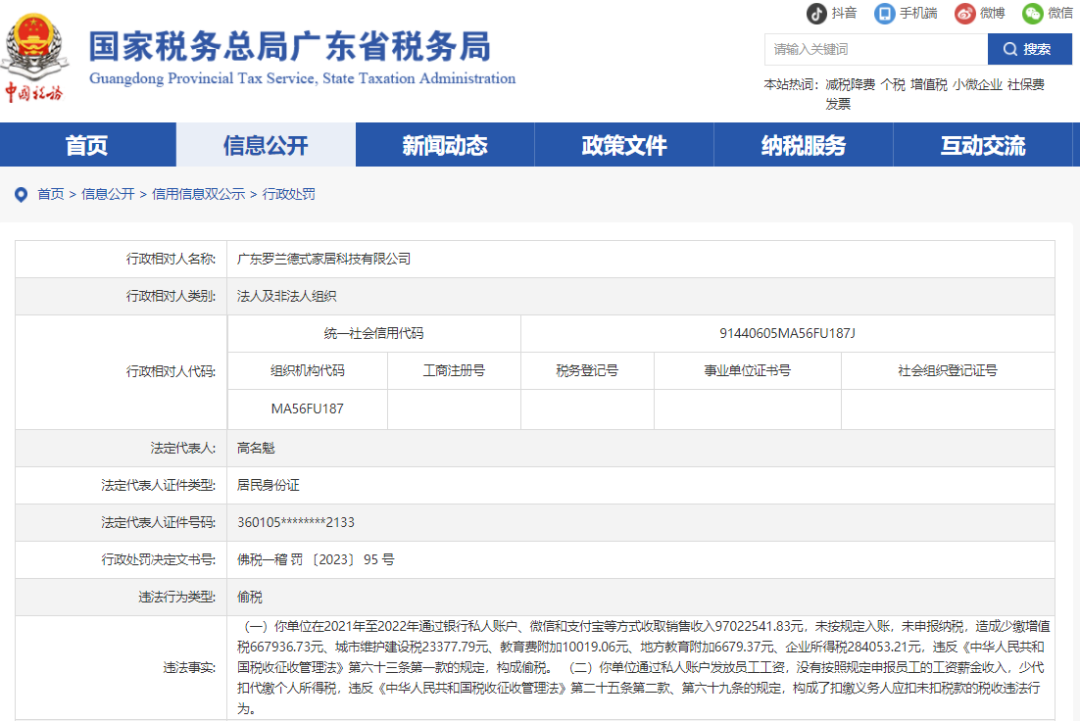Click 行政处罚 breadcrumb link
The height and width of the screenshot is (721, 1080).
tap(289, 194)
